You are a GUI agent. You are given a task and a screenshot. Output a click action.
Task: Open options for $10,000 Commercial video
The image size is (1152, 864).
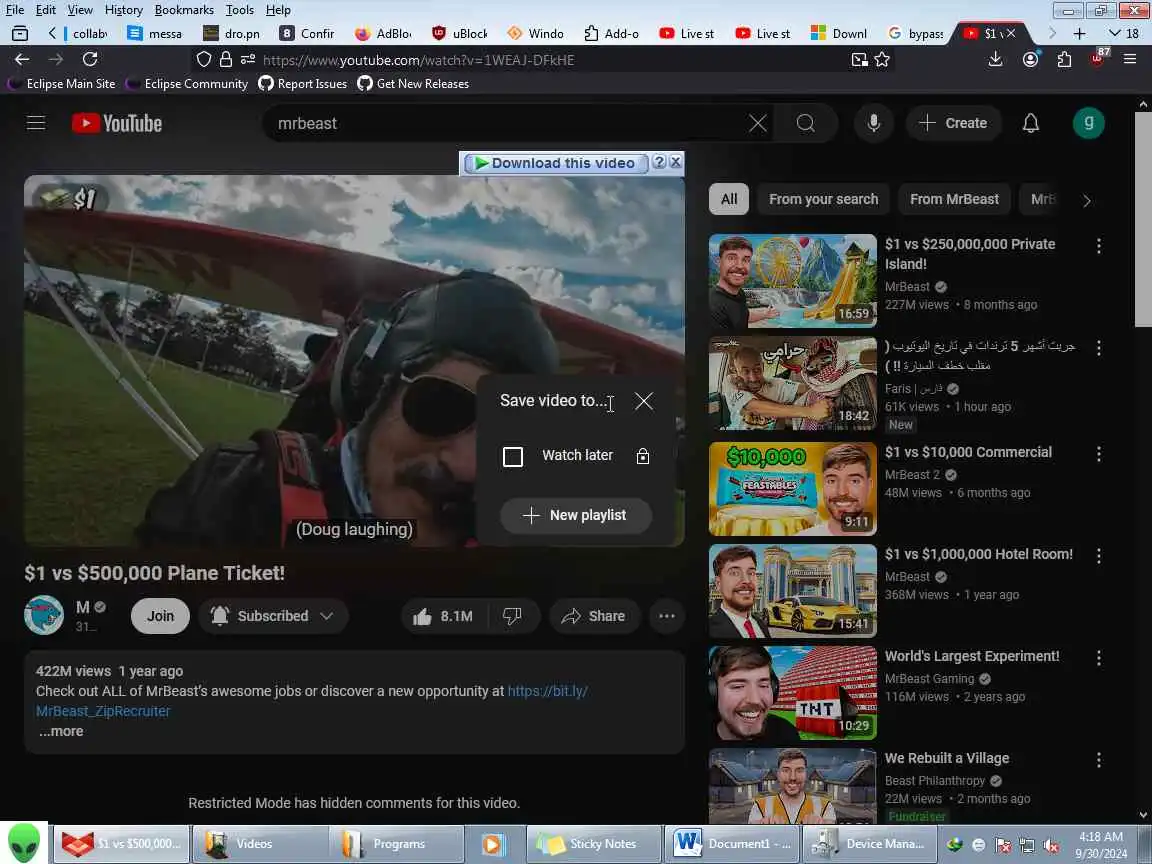click(x=1098, y=454)
